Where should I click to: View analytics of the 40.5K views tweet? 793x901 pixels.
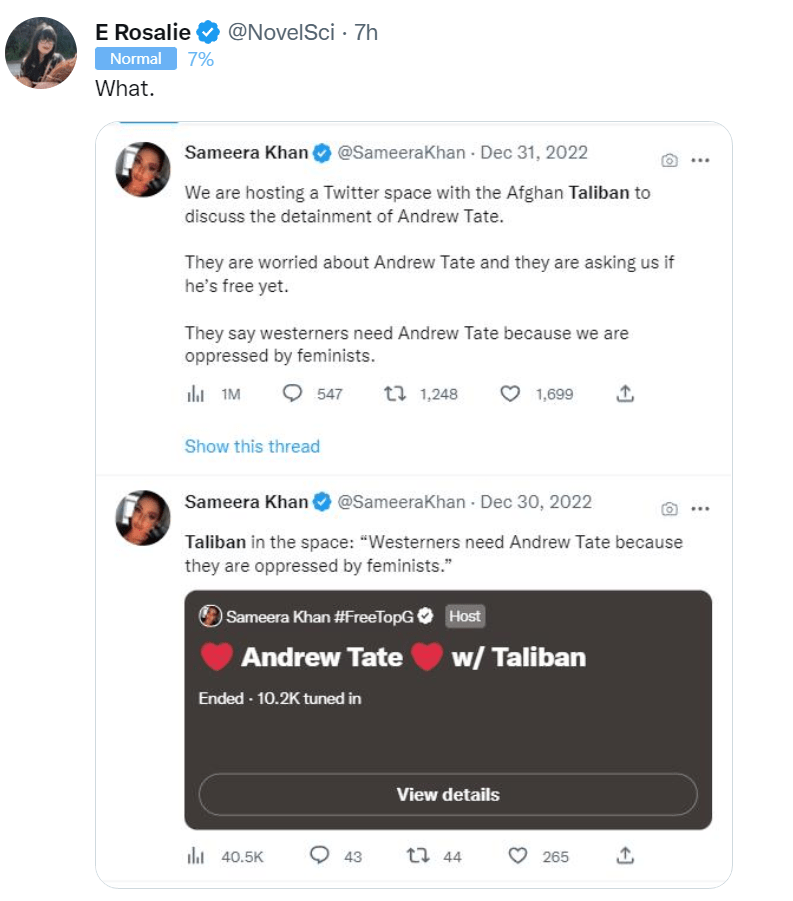click(x=196, y=856)
